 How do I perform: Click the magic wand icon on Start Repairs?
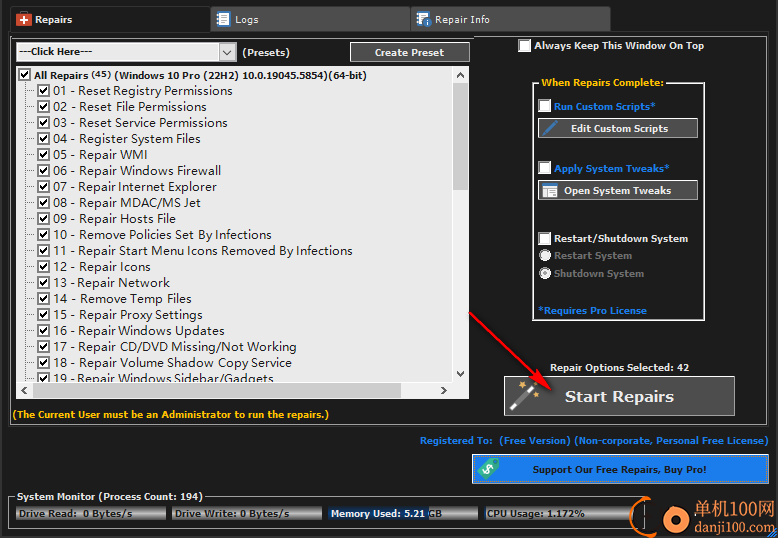[x=524, y=396]
